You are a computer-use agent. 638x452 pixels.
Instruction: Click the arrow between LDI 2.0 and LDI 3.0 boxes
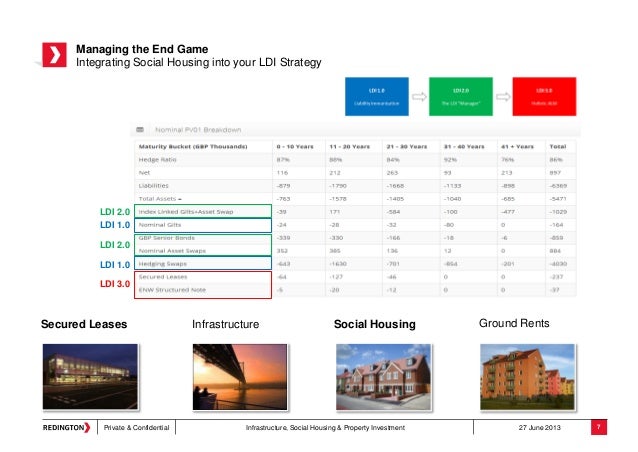(503, 97)
